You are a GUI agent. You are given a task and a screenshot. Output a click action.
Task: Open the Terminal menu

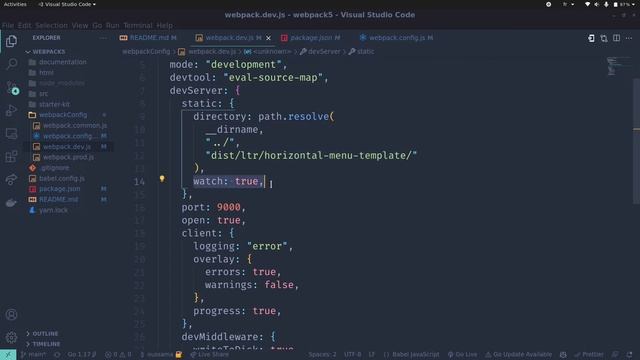(x=138, y=25)
